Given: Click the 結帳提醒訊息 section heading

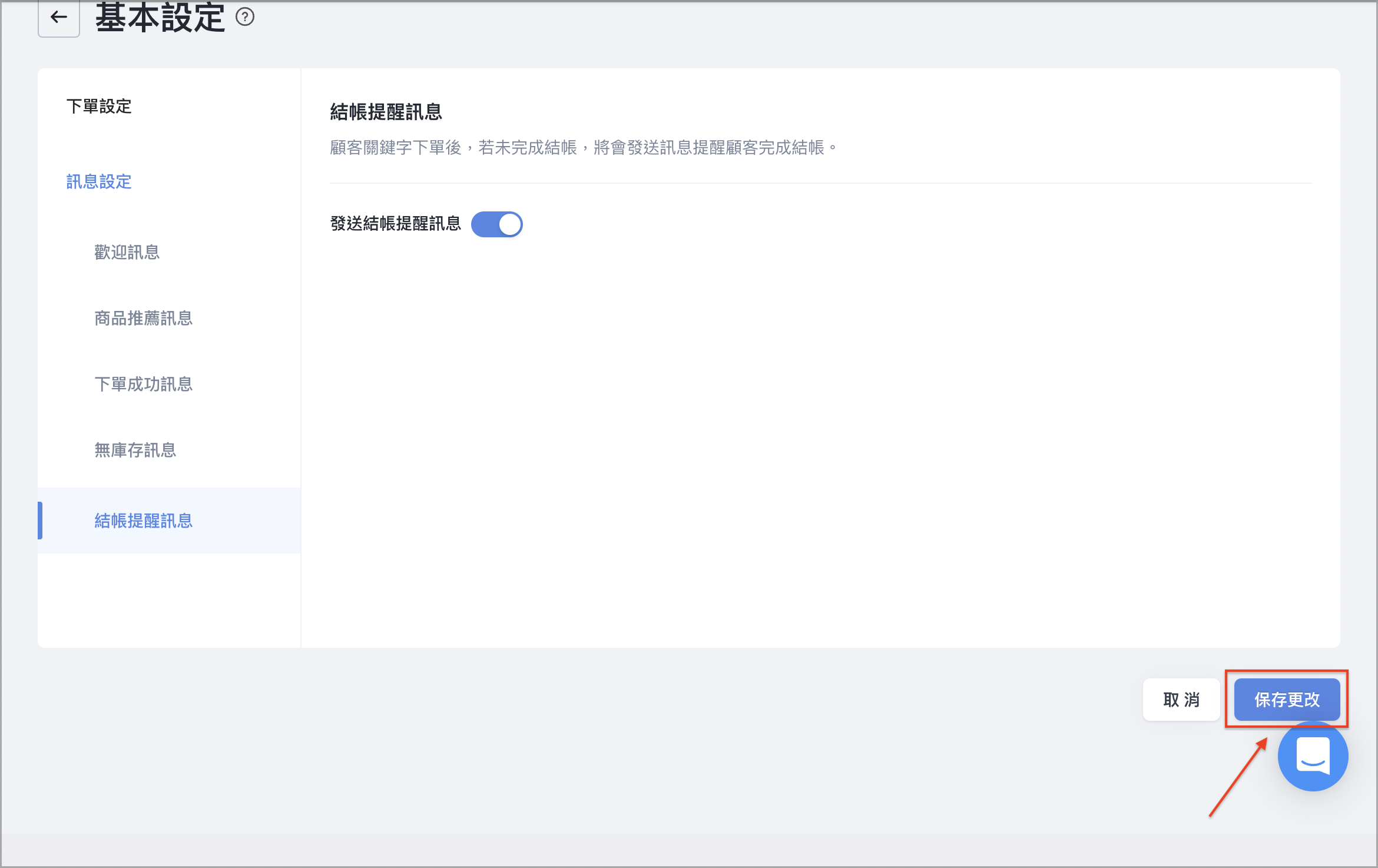Looking at the screenshot, I should (386, 112).
